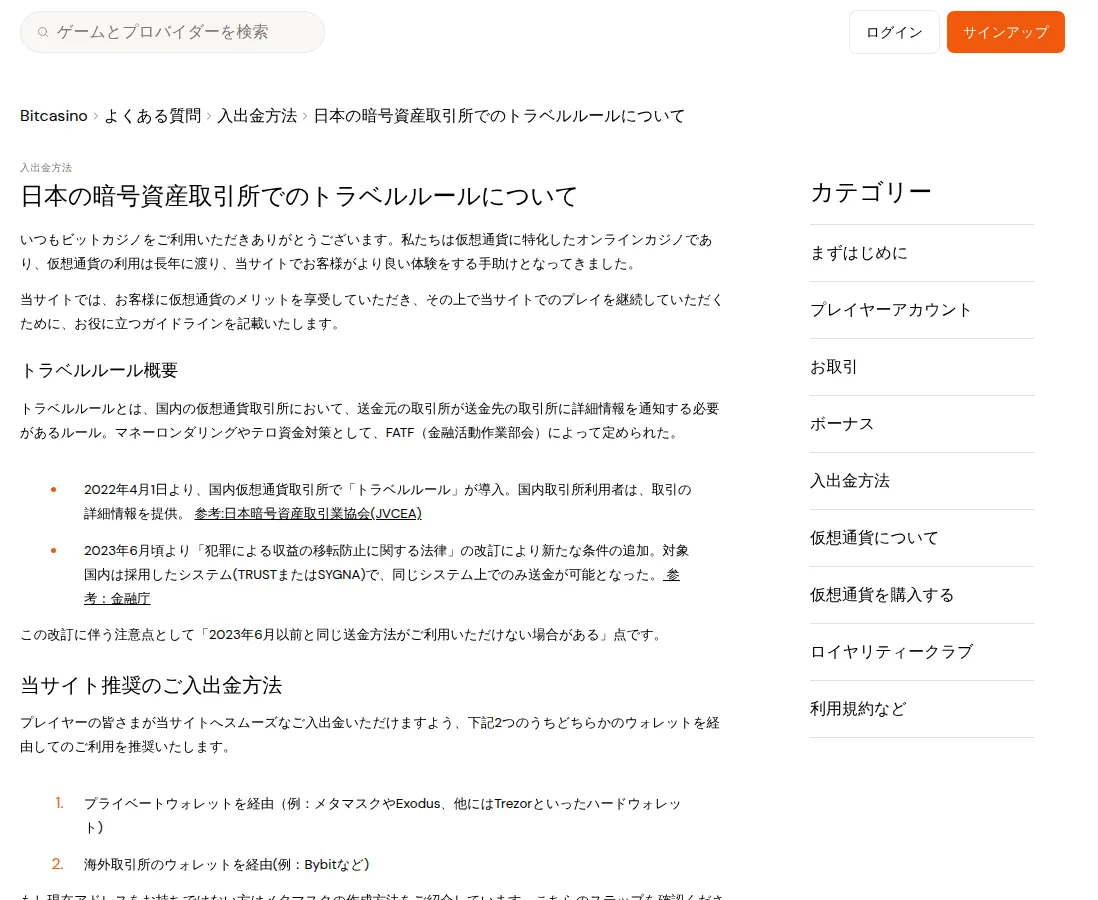Open the 参考:日本暗号資産取引業協会(JVCEA) link
The height and width of the screenshot is (900, 1098).
coord(308,513)
